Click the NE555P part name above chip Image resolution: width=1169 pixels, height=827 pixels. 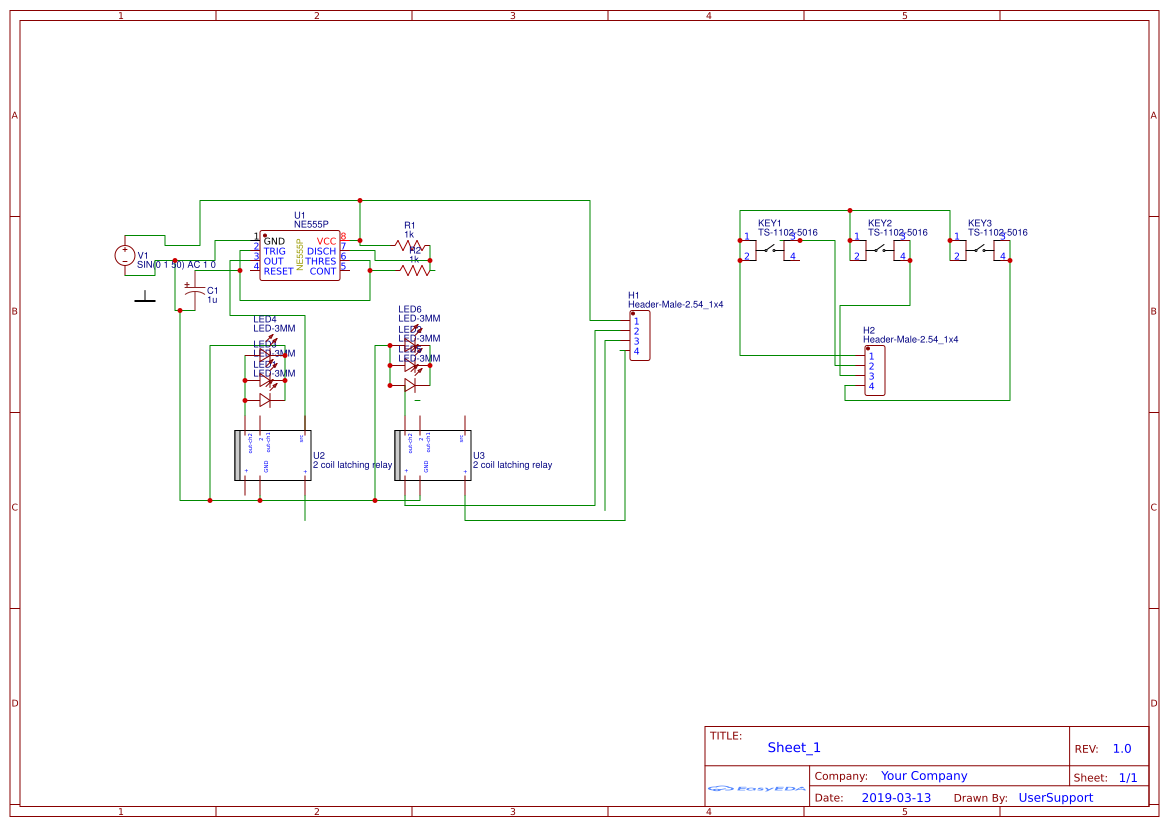[311, 224]
